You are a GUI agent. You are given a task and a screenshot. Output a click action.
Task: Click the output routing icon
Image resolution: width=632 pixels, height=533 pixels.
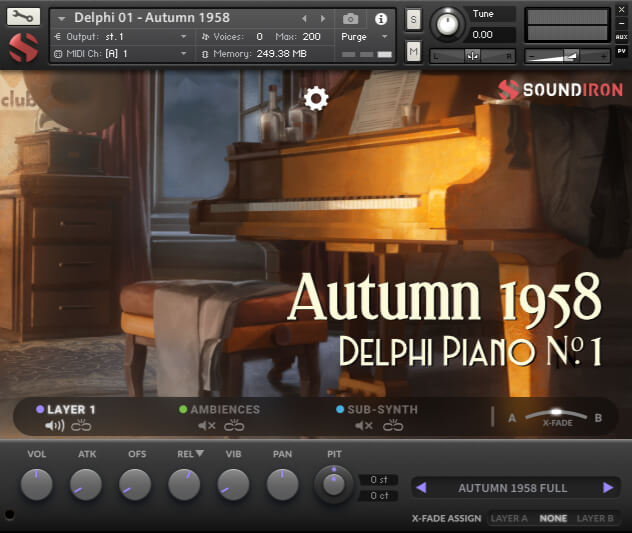click(58, 37)
